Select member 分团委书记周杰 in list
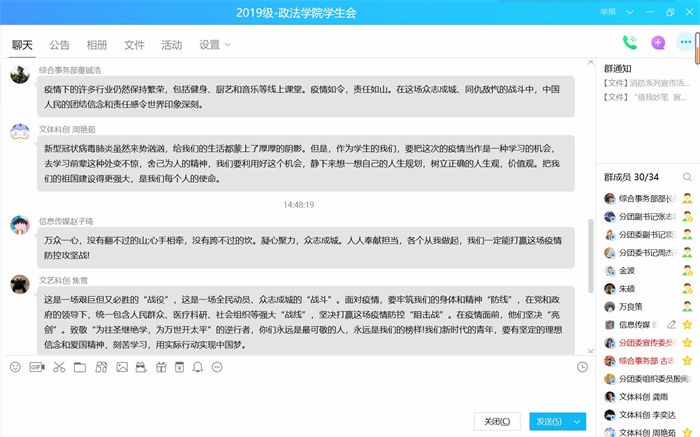The image size is (700, 437). point(648,253)
